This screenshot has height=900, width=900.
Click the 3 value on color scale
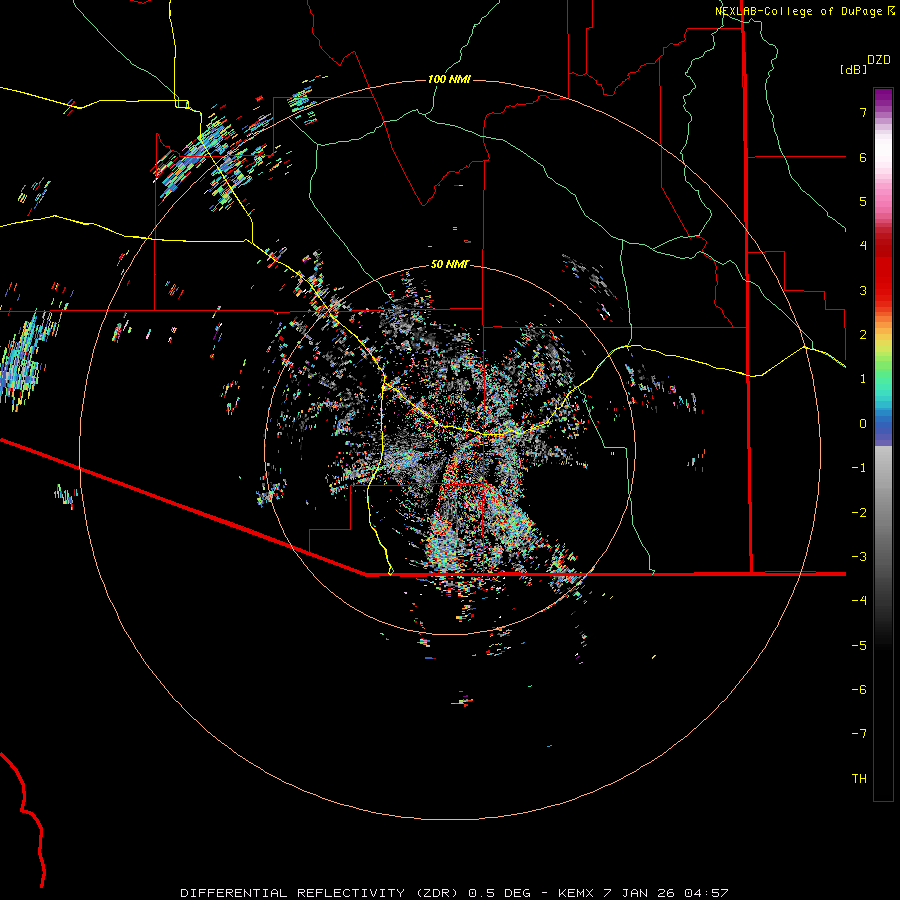[863, 290]
